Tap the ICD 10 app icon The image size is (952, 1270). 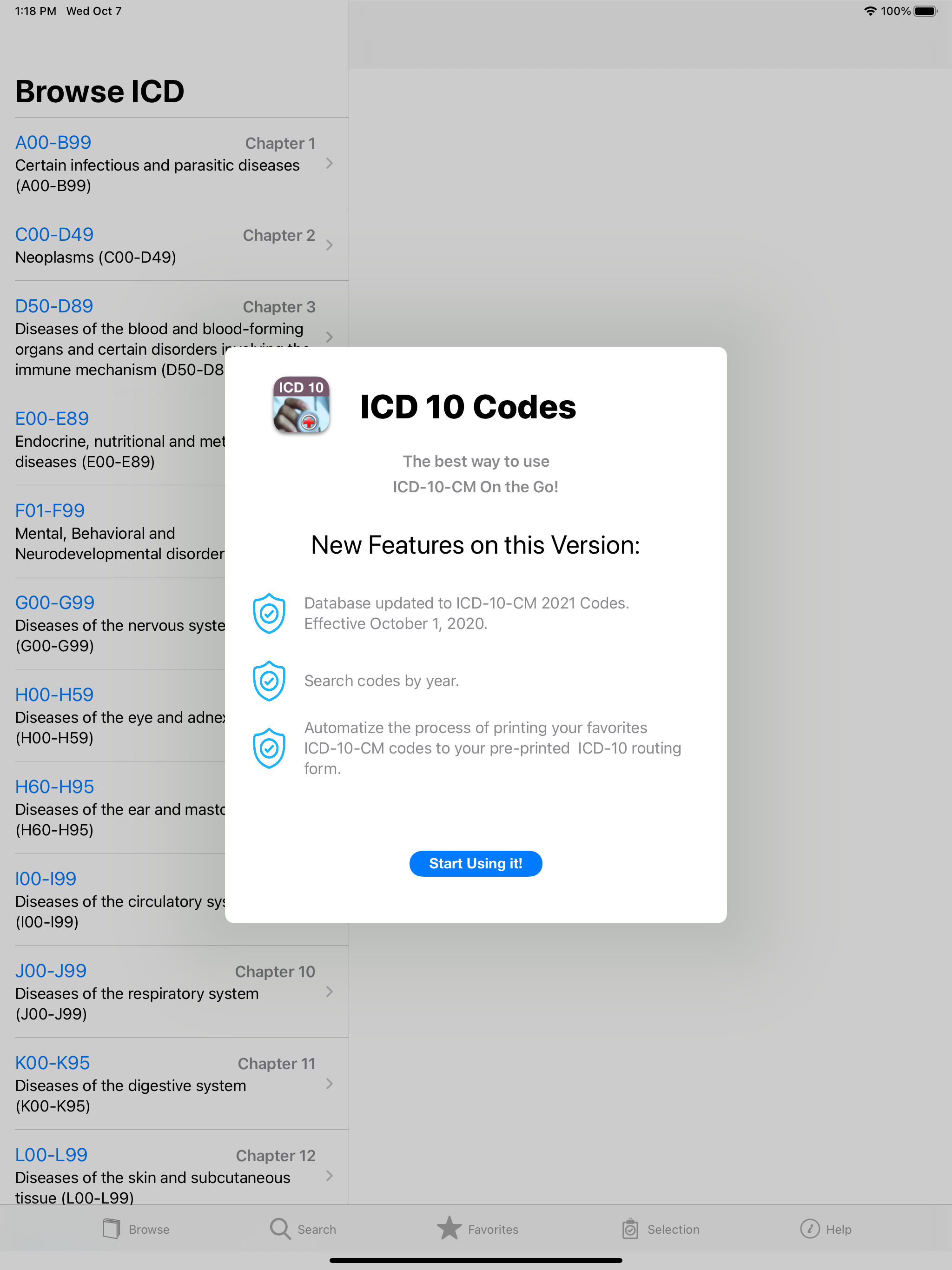click(x=301, y=405)
